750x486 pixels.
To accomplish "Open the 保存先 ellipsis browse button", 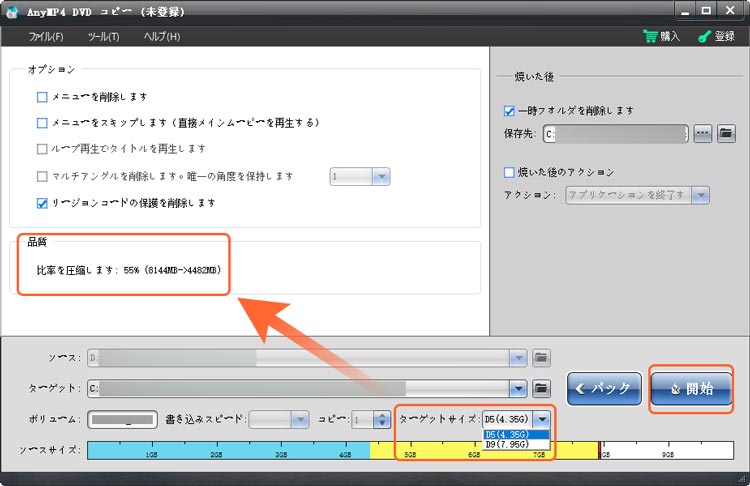I will [x=702, y=133].
